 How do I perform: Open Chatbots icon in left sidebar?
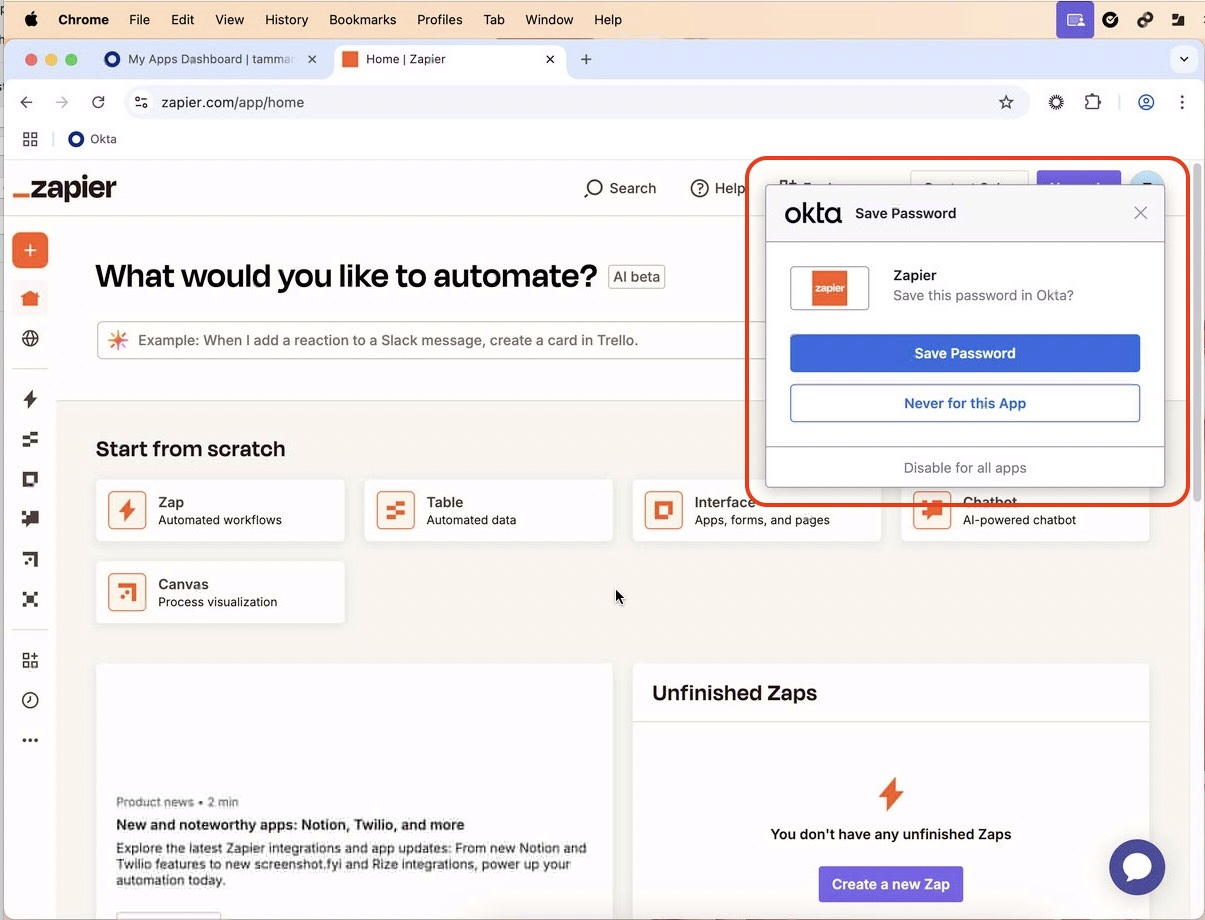click(30, 518)
